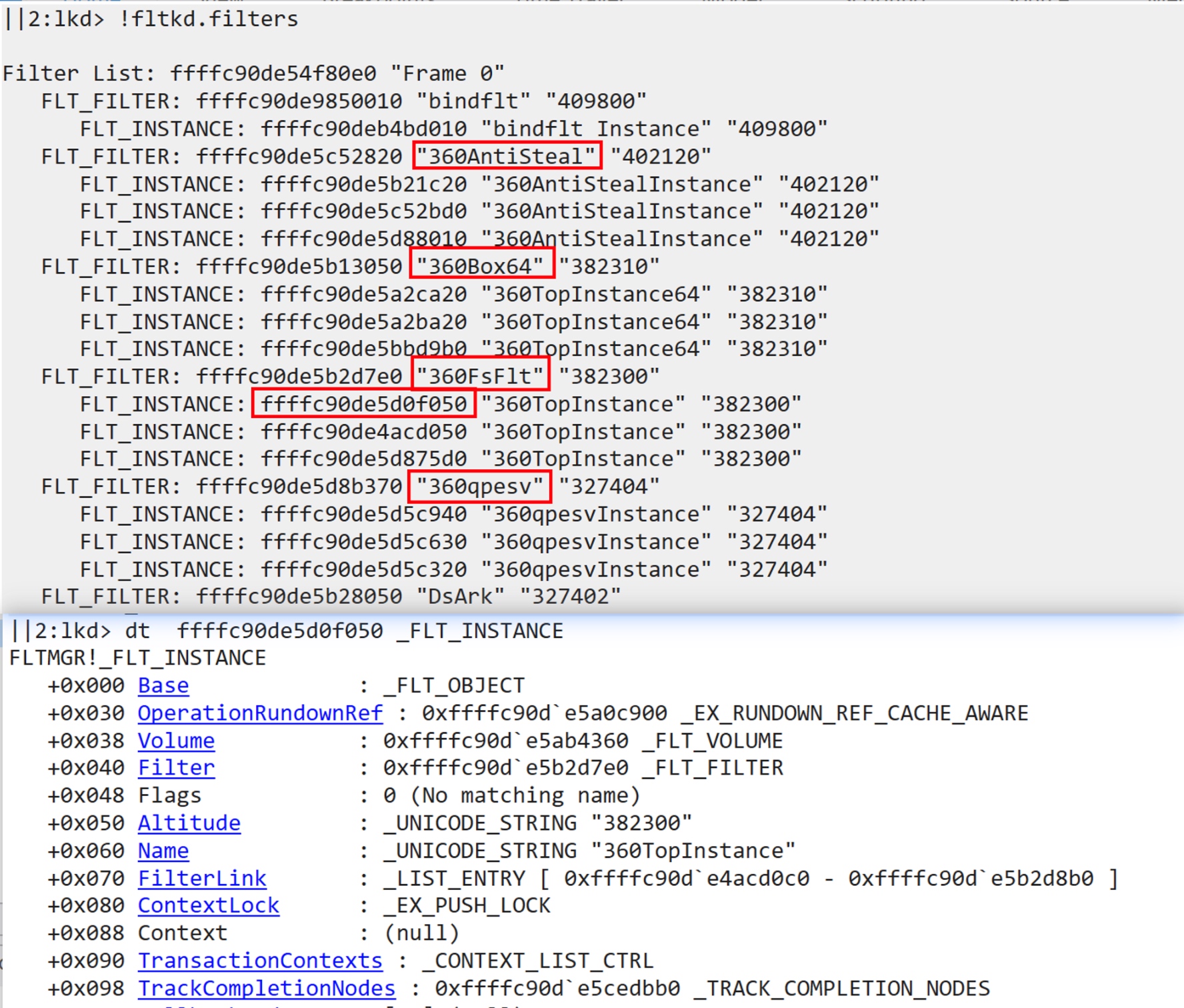The height and width of the screenshot is (1008, 1184).
Task: Open the Base field link
Action: coord(163,685)
